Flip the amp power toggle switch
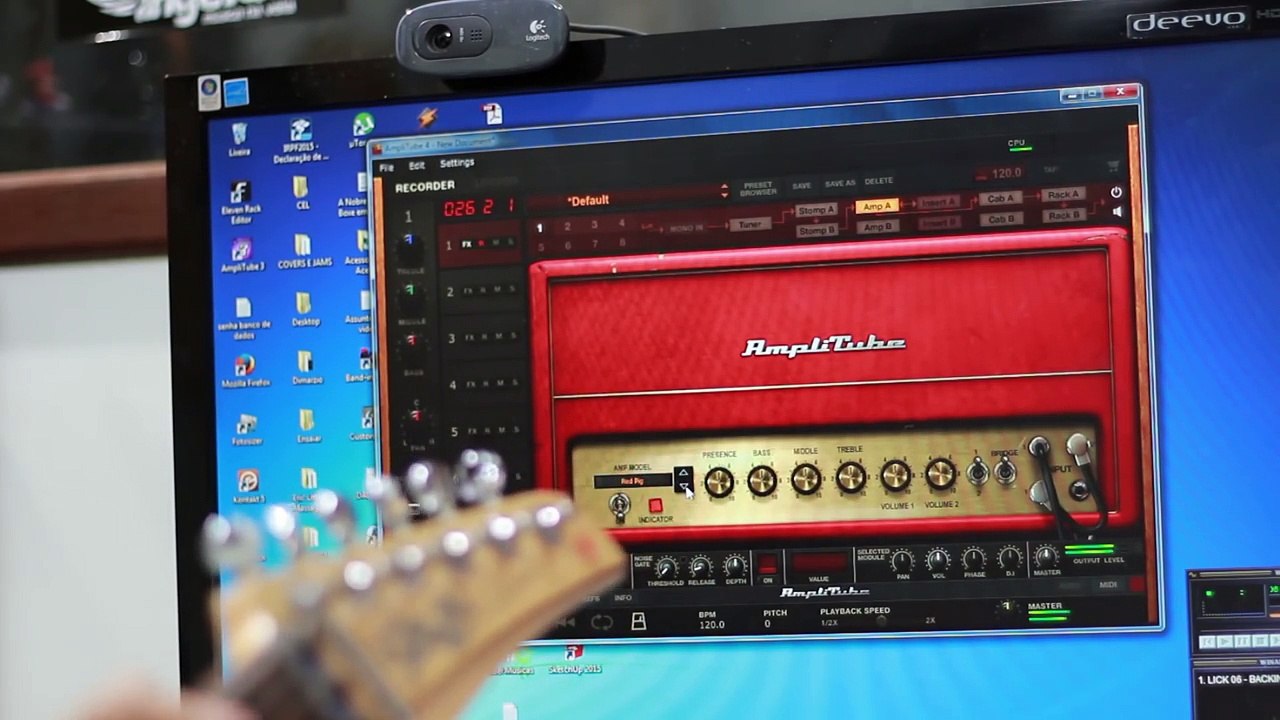Viewport: 1280px width, 720px height. tap(620, 508)
